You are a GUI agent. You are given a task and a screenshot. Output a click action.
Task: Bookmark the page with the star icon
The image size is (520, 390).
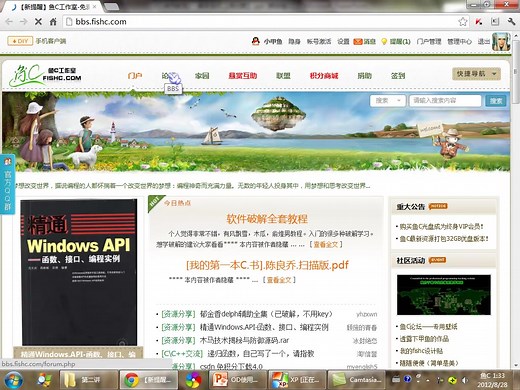coord(463,22)
